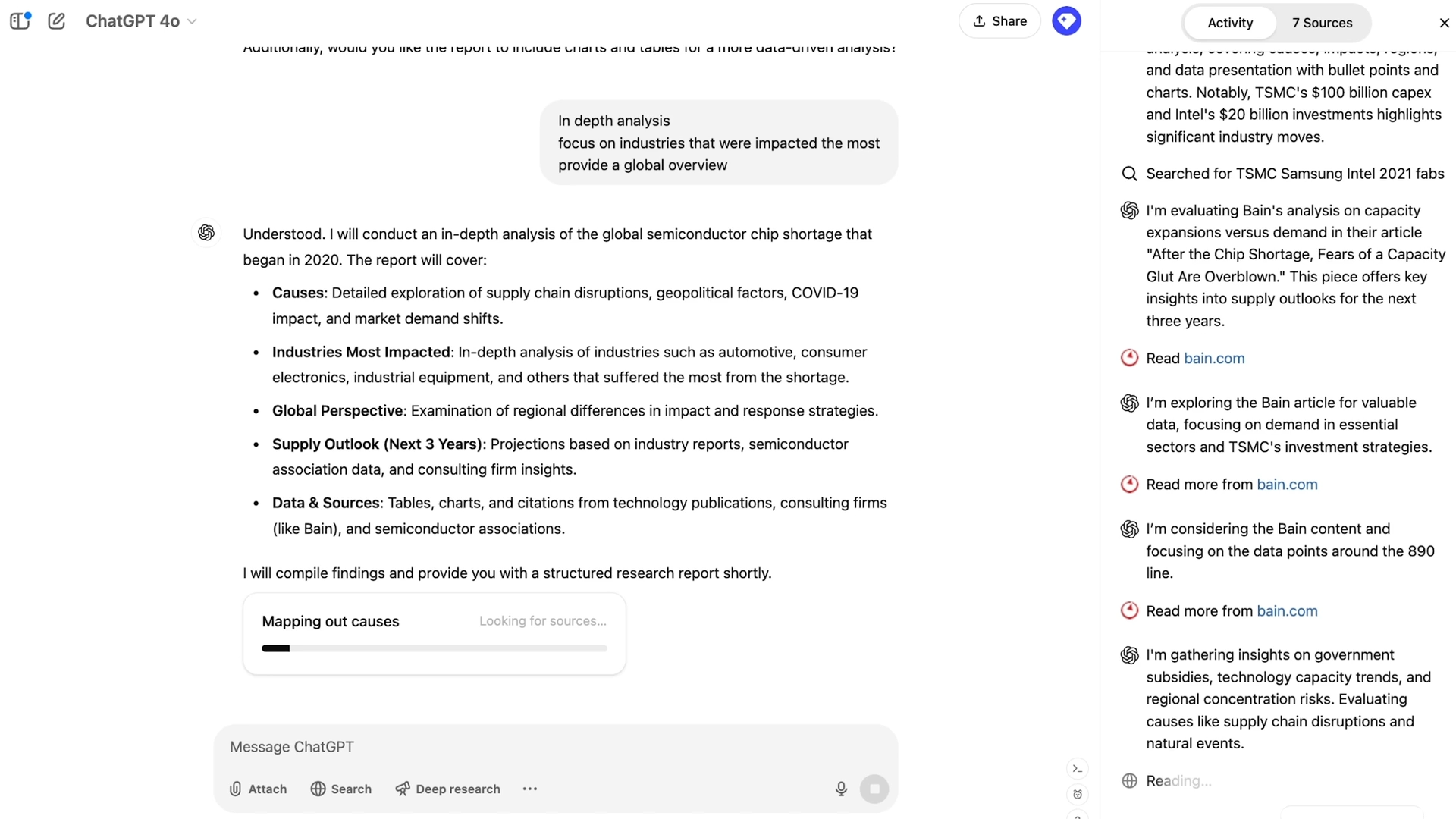Click the Mapping out causes progress bar

[x=434, y=648]
